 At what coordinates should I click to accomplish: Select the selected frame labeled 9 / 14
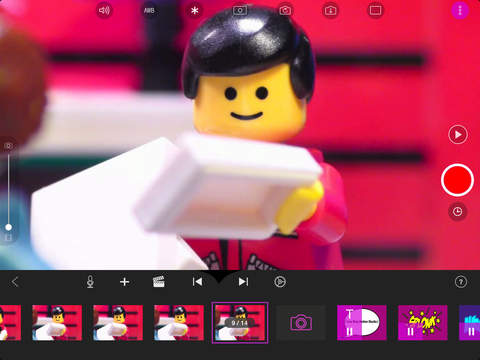click(x=240, y=323)
